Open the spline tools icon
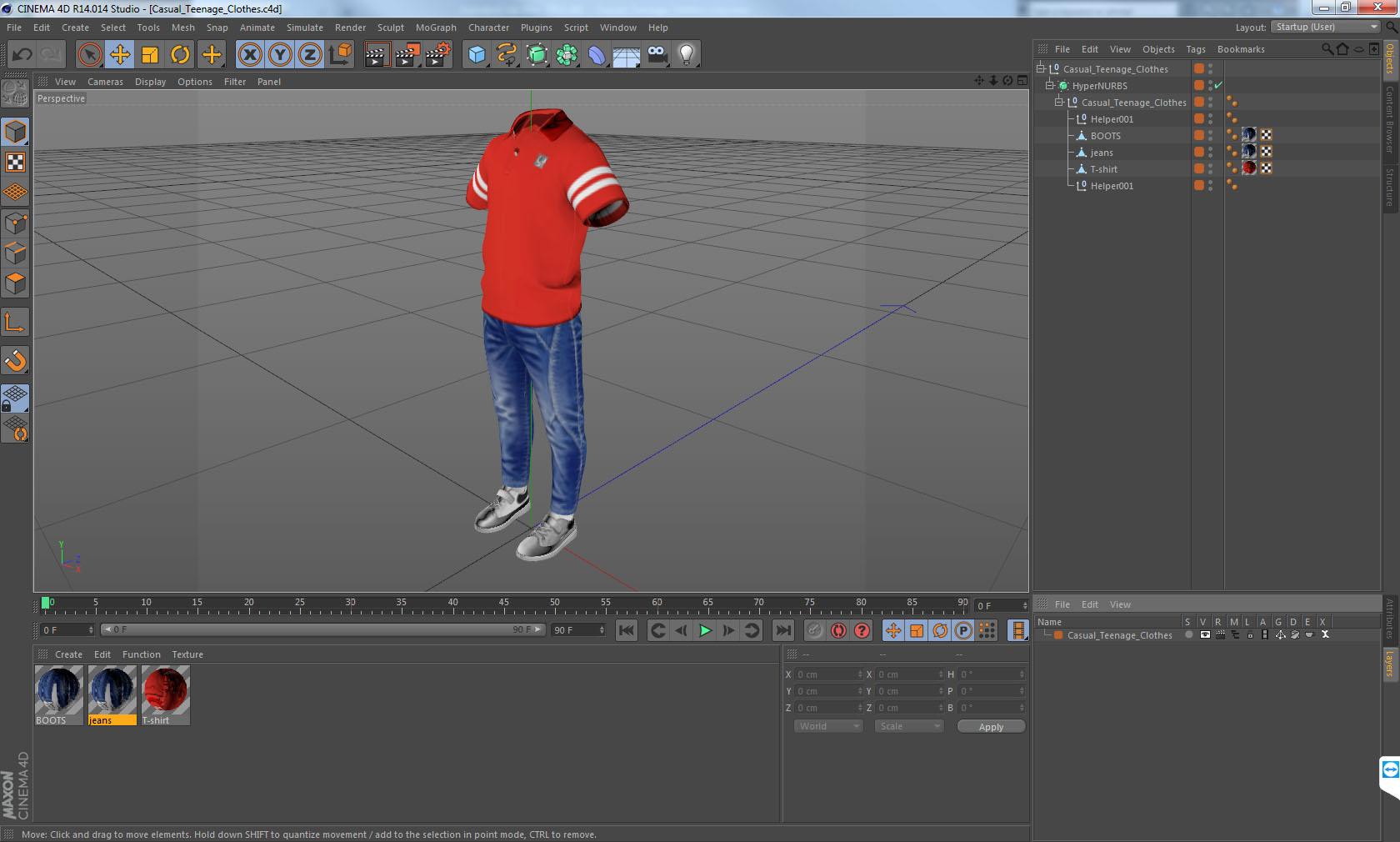 507,55
